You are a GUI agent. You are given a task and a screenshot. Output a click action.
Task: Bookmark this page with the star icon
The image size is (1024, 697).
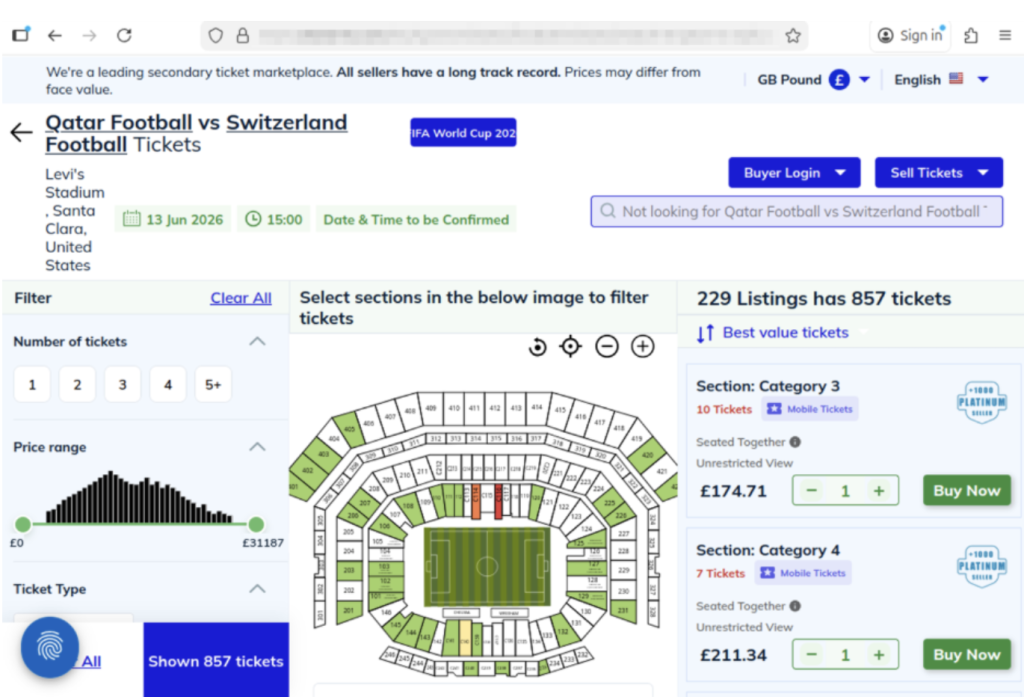(793, 35)
